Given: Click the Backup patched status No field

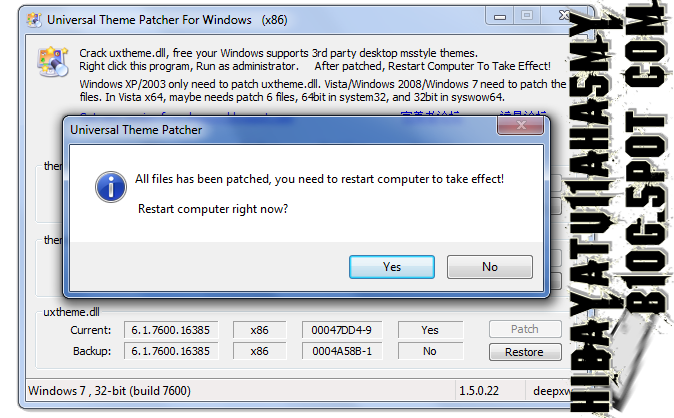Looking at the screenshot, I should point(430,351).
